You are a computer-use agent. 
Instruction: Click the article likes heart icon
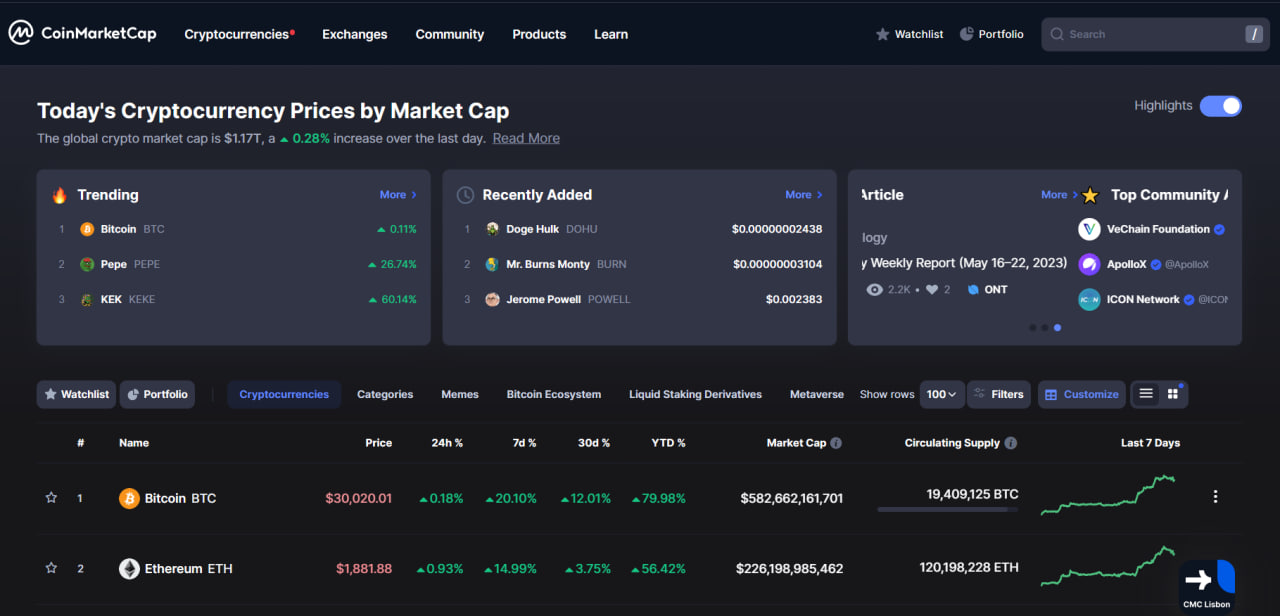[932, 290]
